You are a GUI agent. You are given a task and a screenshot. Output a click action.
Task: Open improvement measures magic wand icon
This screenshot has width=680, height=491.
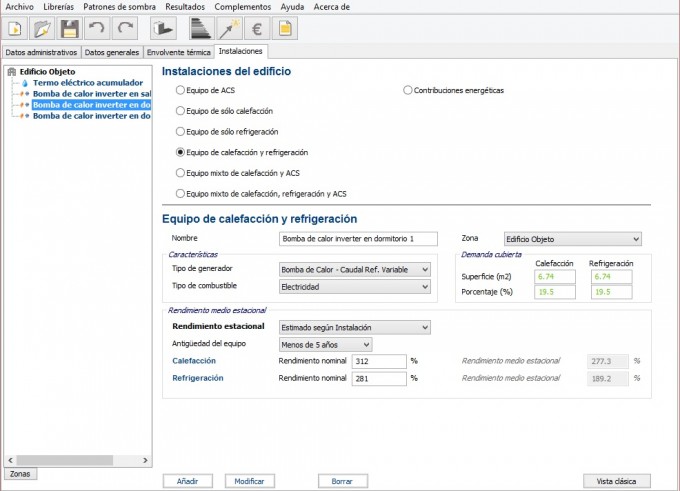[228, 29]
